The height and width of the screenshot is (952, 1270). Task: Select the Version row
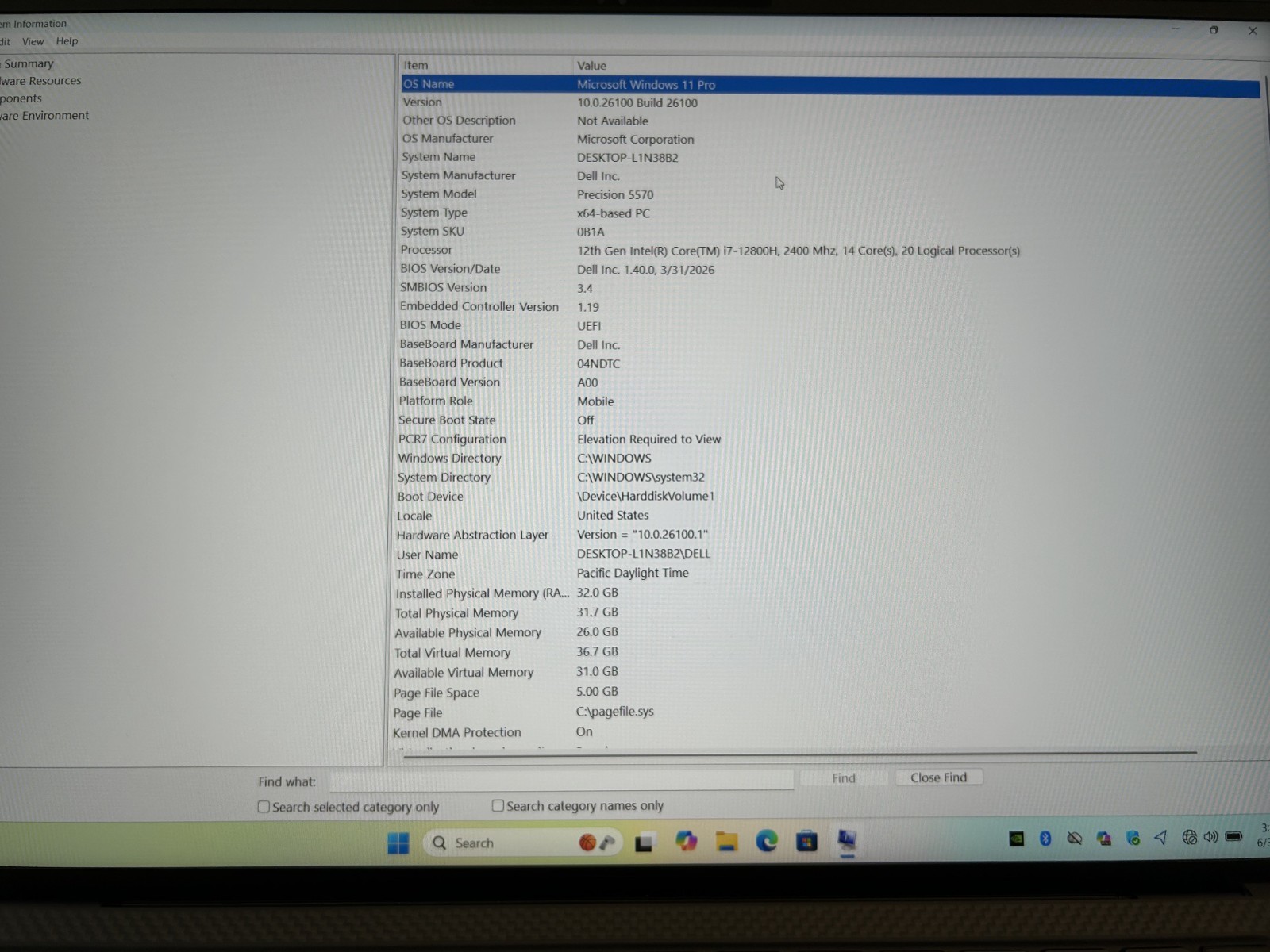830,102
